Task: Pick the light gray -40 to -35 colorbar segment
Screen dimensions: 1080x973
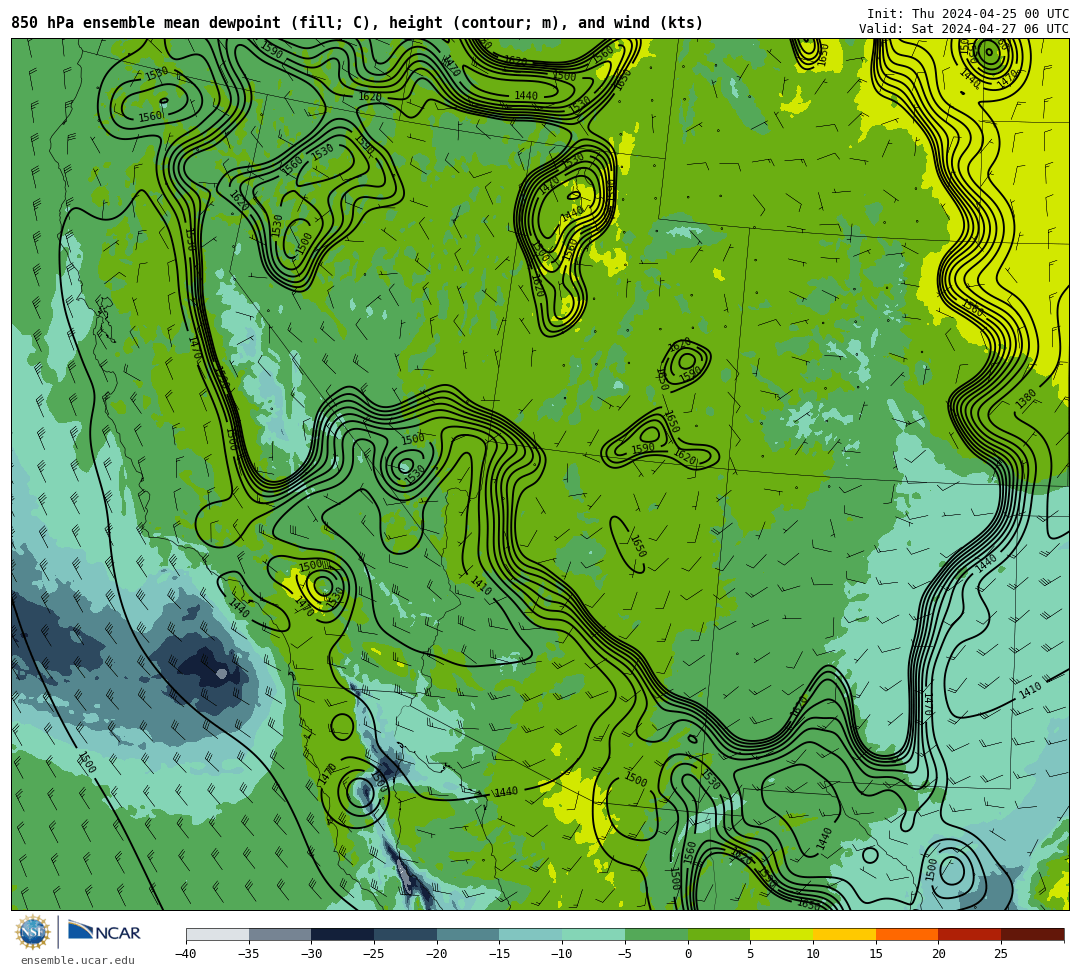Action: pos(218,934)
